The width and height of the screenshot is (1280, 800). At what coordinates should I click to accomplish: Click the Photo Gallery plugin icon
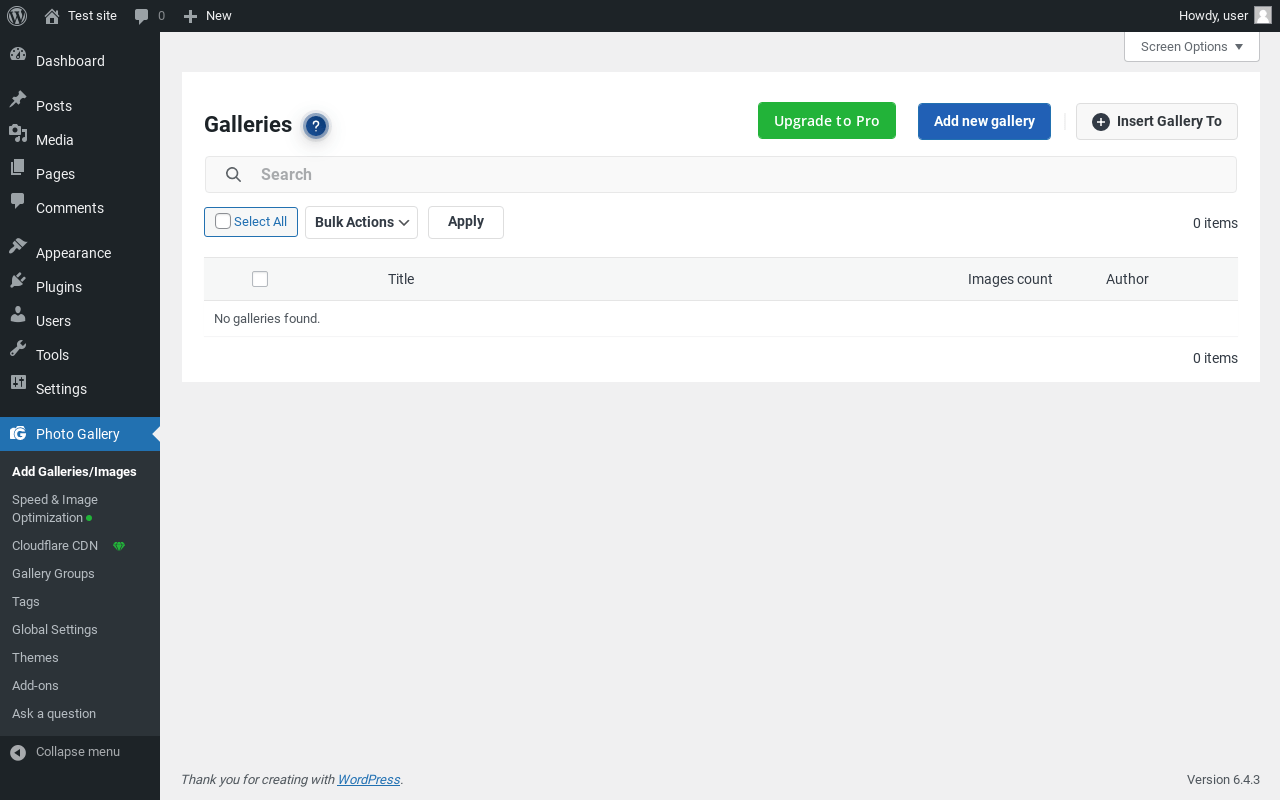click(18, 433)
